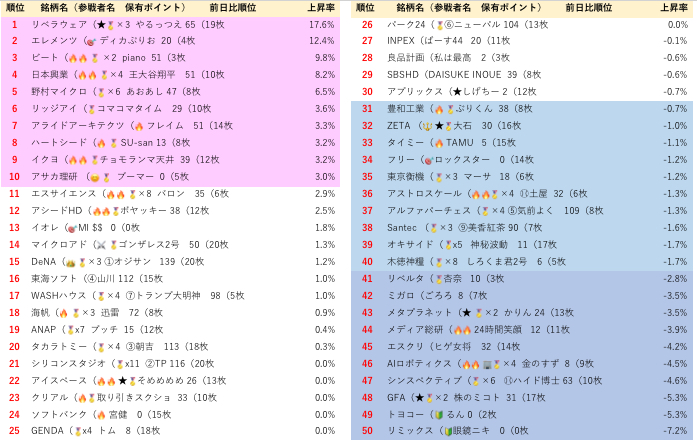Select the rank 2 エレメンツ row
Screen dimensions: 697x441
(x=171, y=41)
